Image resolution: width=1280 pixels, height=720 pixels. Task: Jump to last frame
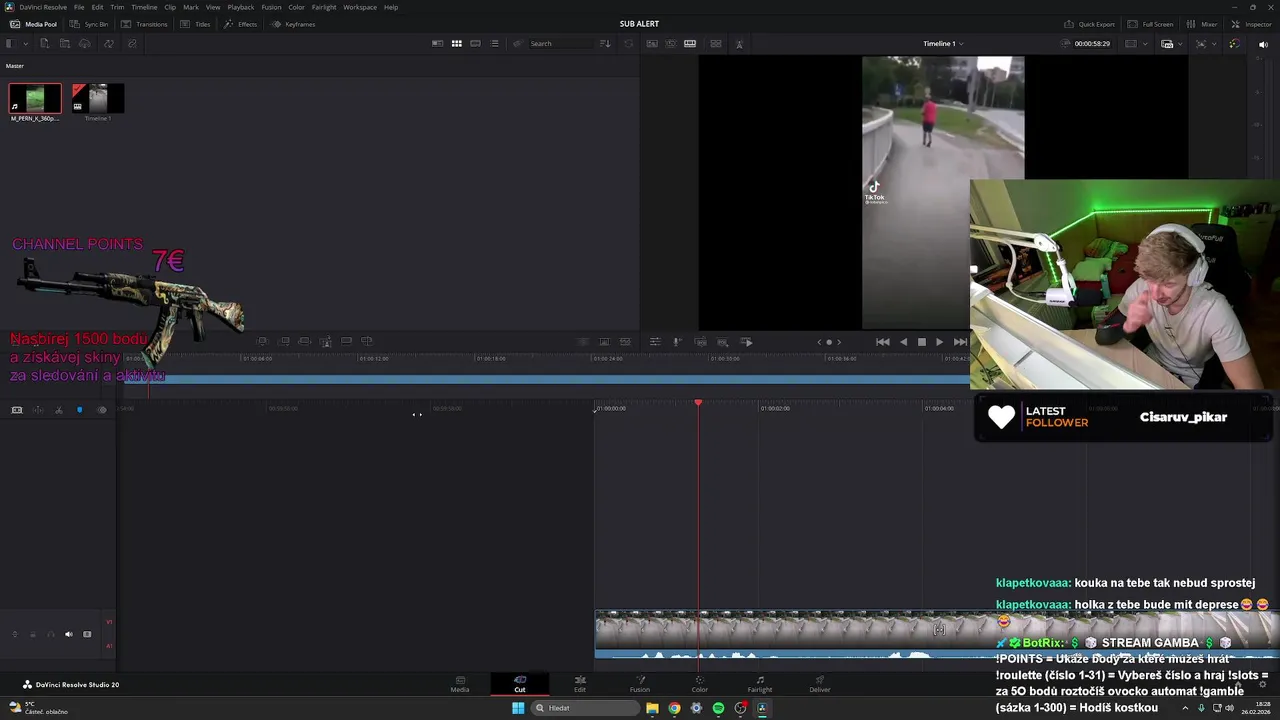(x=960, y=342)
